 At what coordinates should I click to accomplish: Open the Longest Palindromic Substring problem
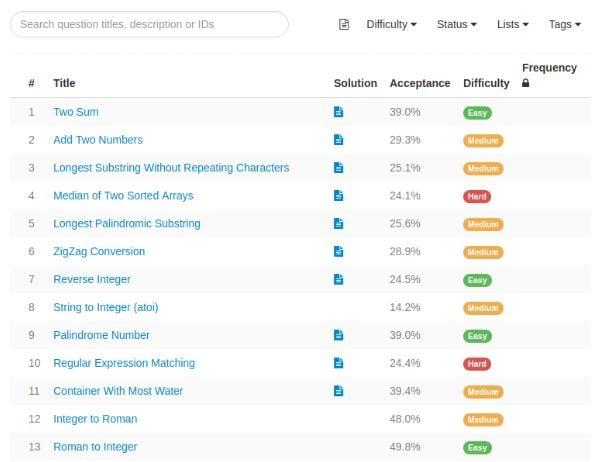[127, 224]
